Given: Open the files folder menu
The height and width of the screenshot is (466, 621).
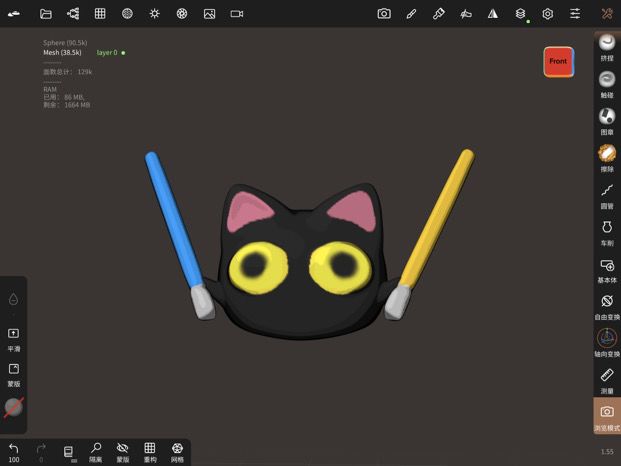Looking at the screenshot, I should tap(46, 14).
